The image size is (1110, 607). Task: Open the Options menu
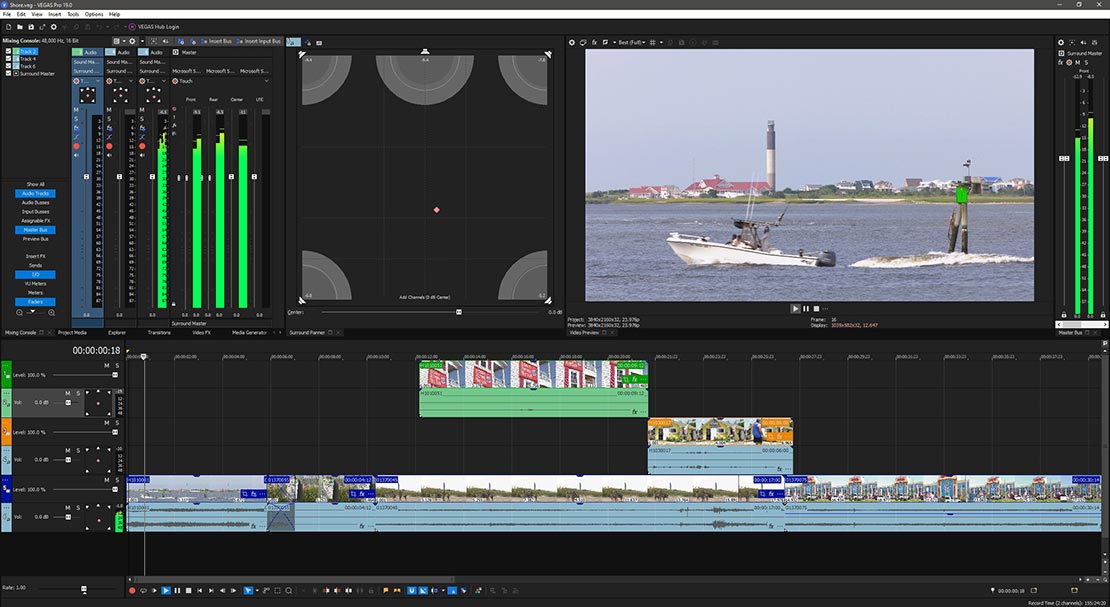tap(94, 14)
